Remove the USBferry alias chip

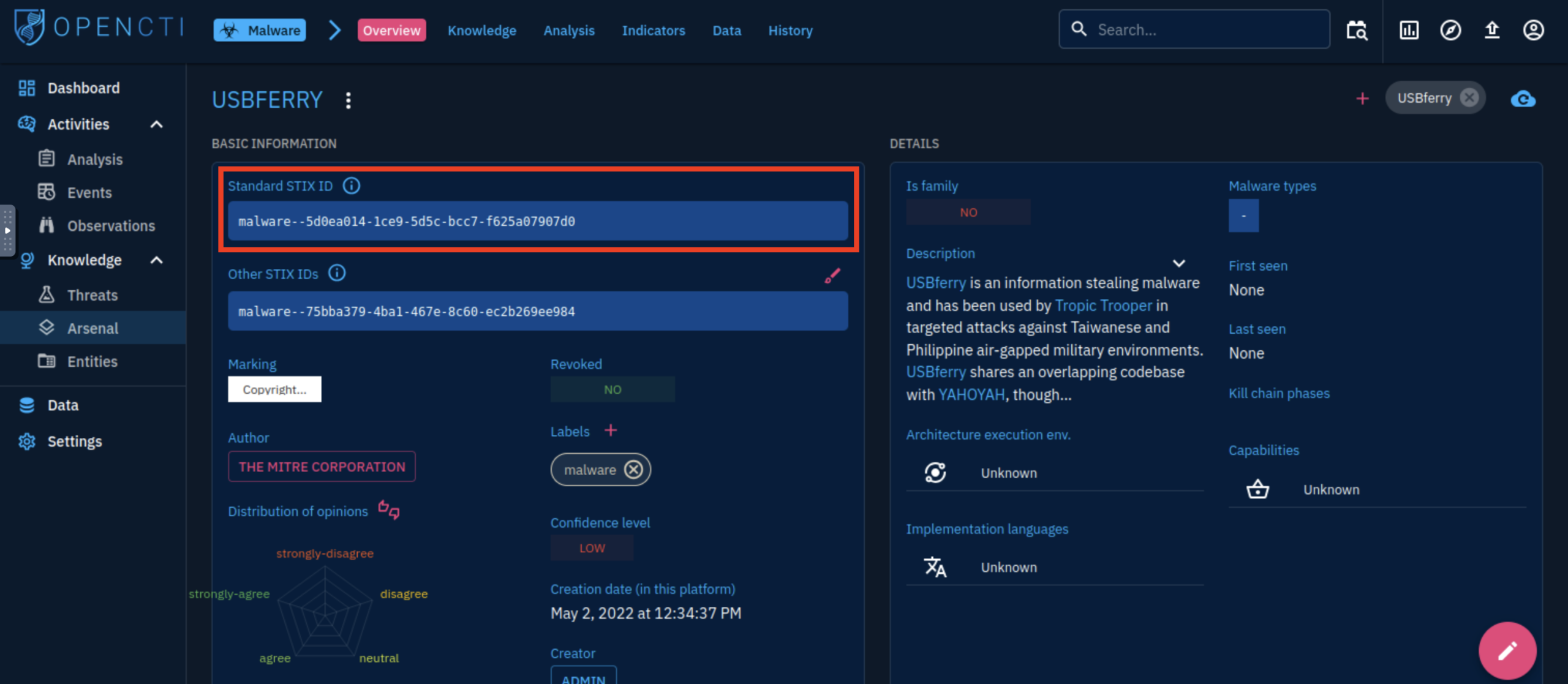tap(1469, 98)
